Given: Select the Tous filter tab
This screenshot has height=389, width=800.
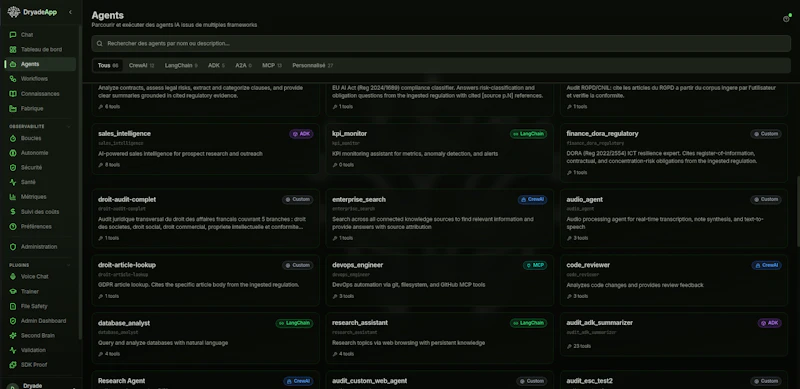Looking at the screenshot, I should (108, 65).
